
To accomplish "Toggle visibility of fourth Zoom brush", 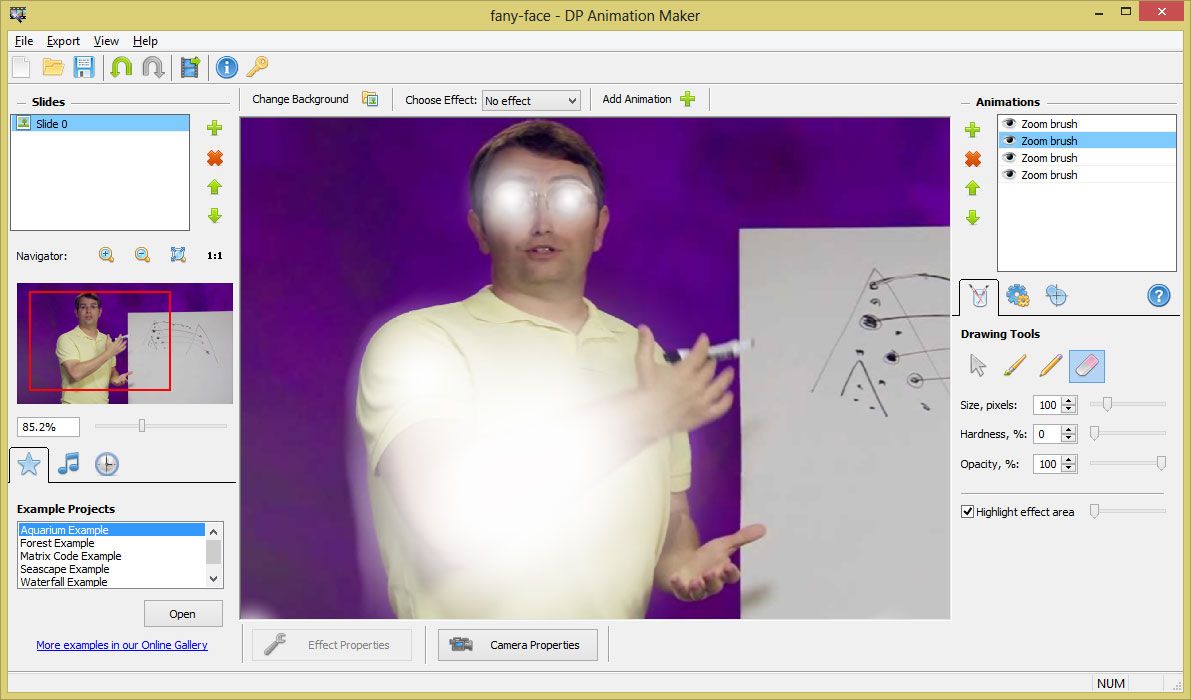I will click(1009, 175).
